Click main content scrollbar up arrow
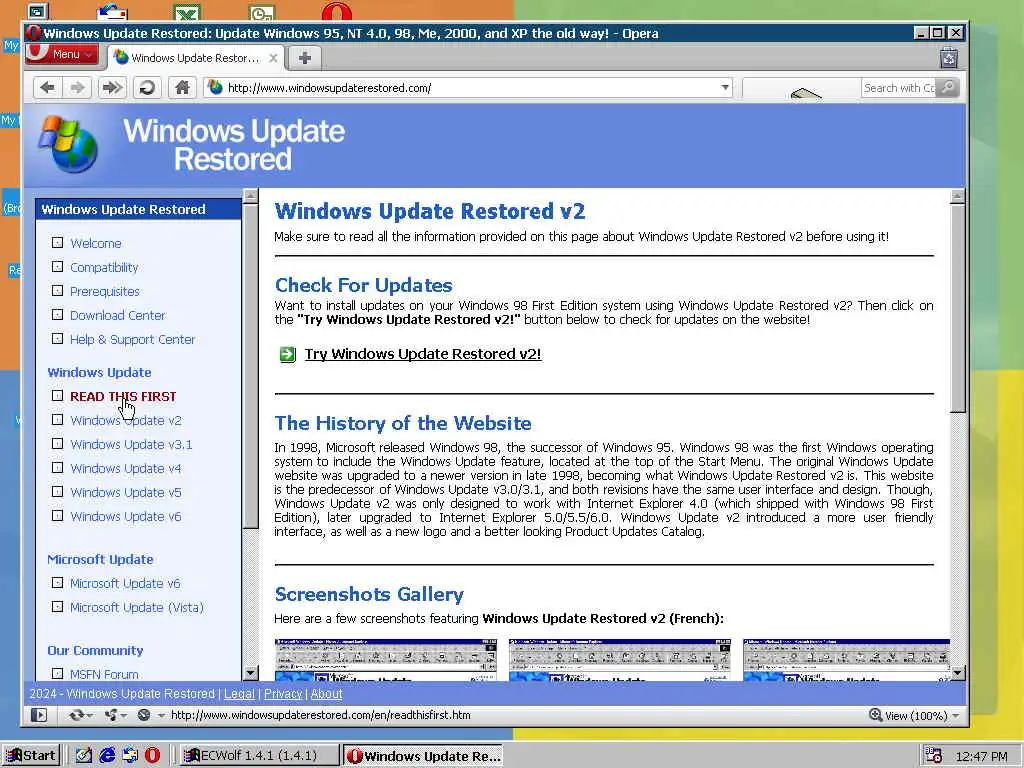The image size is (1024, 768). [x=957, y=196]
